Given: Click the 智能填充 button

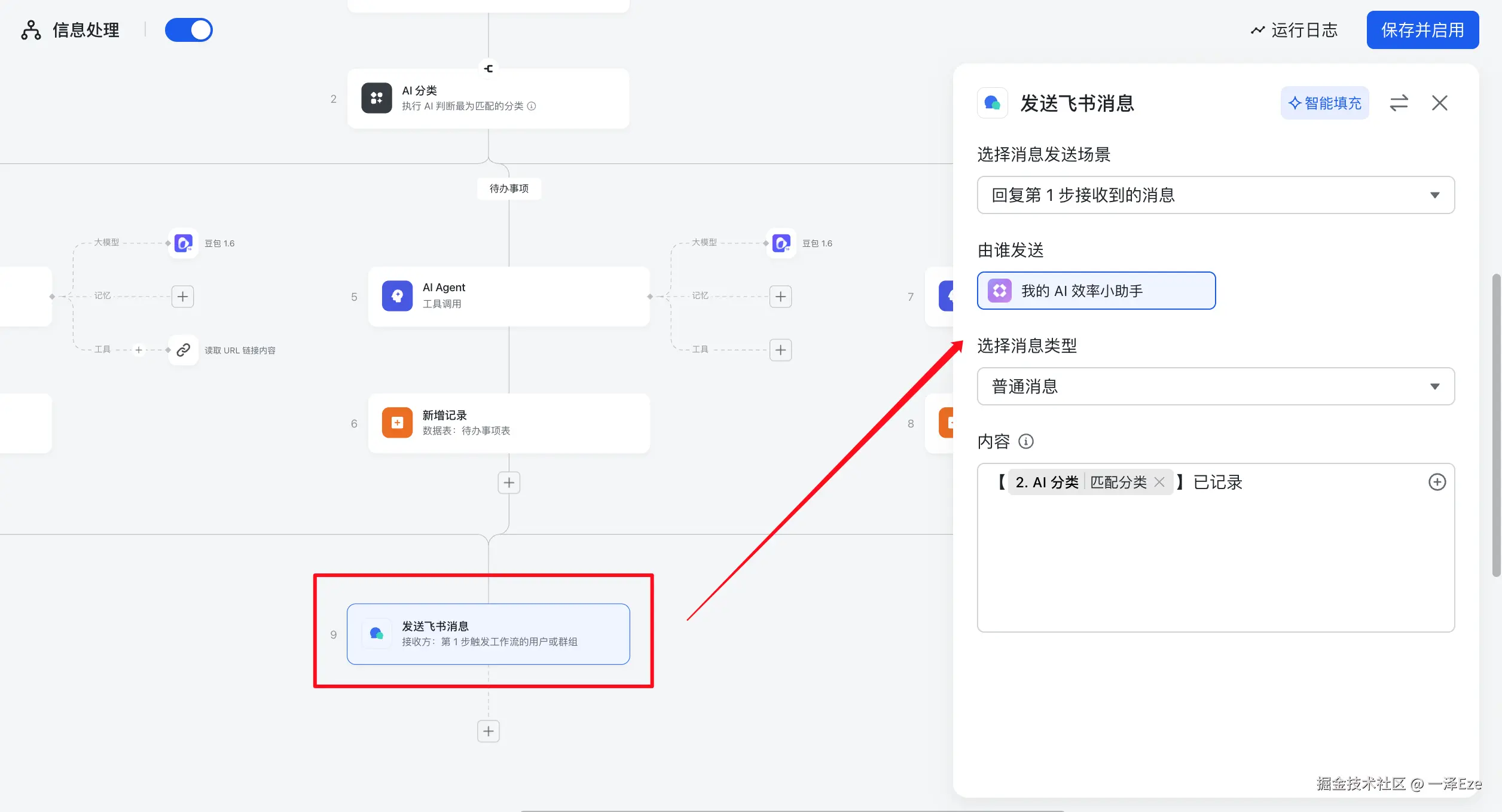Looking at the screenshot, I should coord(1324,103).
